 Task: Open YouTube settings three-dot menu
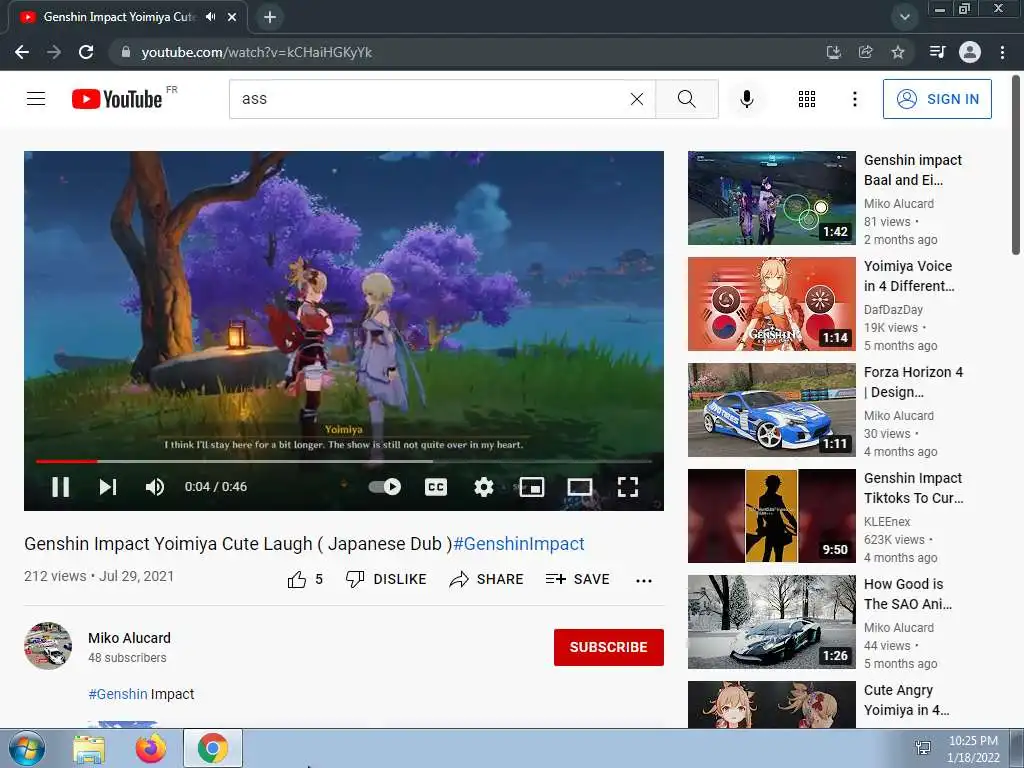(x=854, y=99)
